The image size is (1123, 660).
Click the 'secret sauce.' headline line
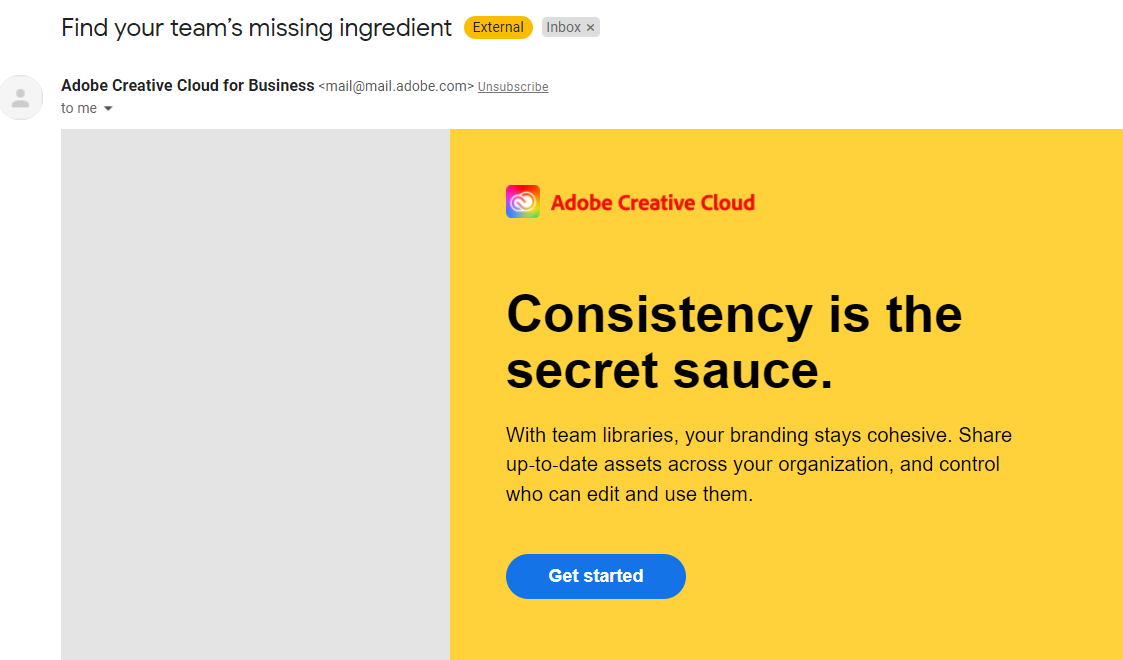670,370
